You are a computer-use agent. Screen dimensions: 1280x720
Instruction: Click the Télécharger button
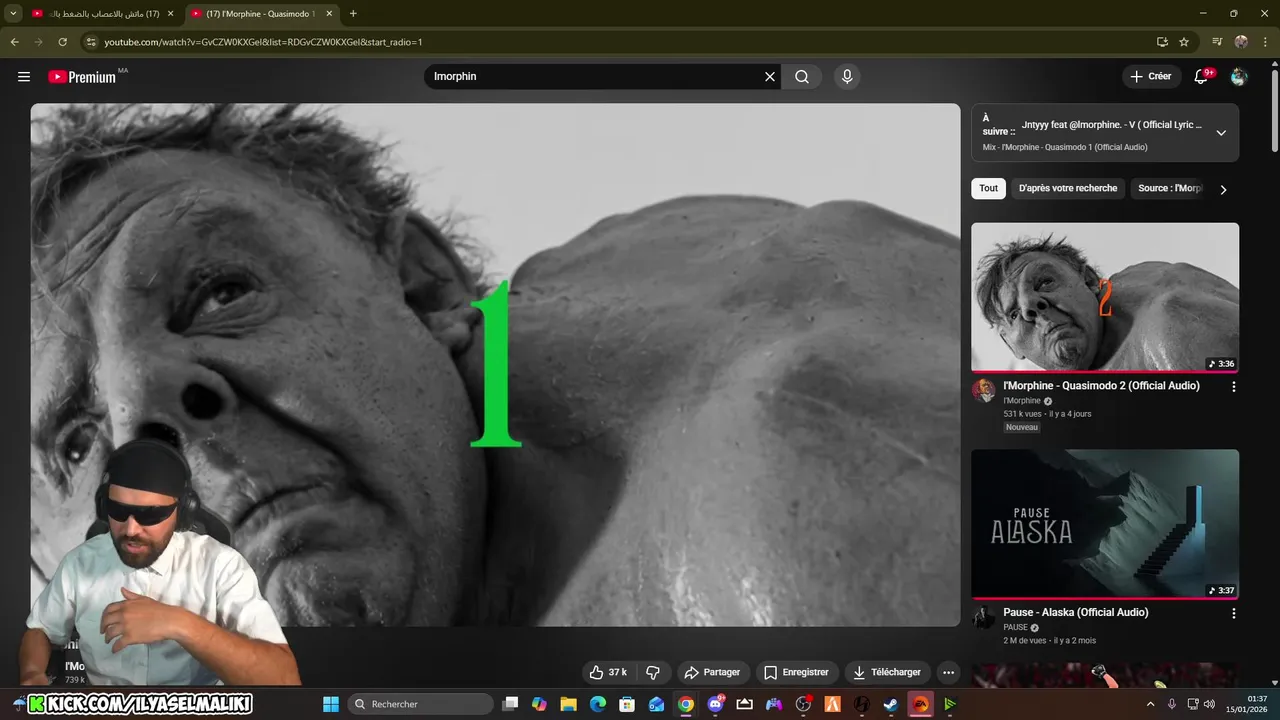tap(886, 672)
